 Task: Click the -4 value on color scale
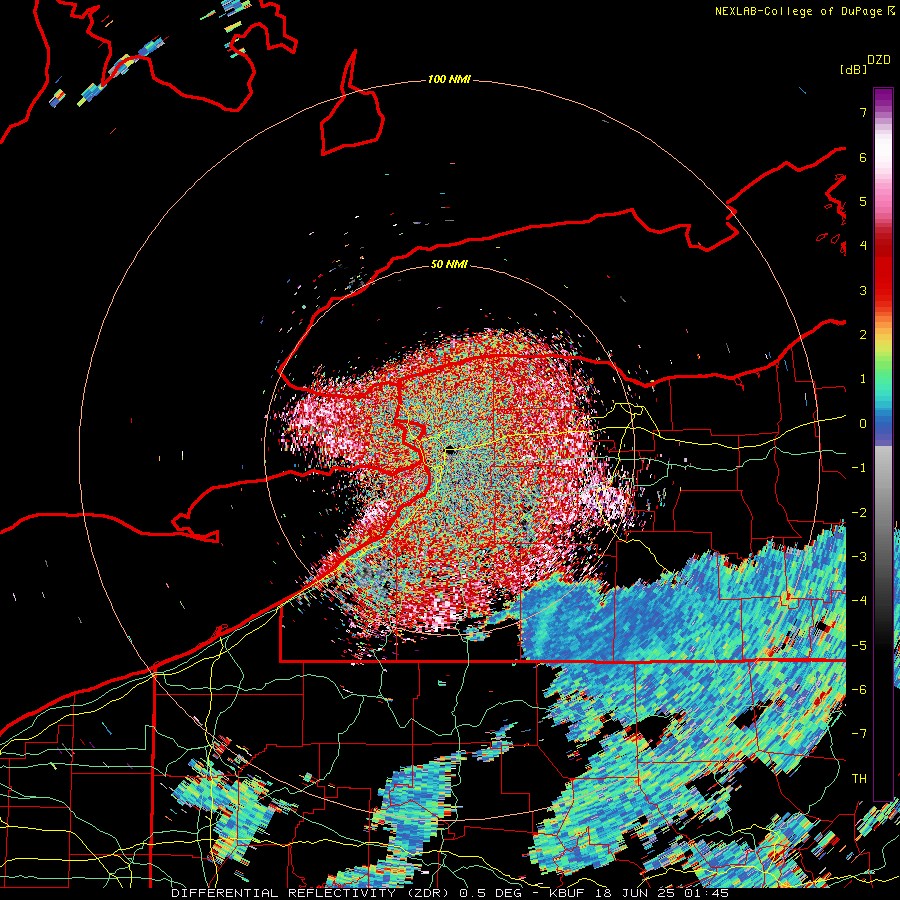[x=859, y=601]
